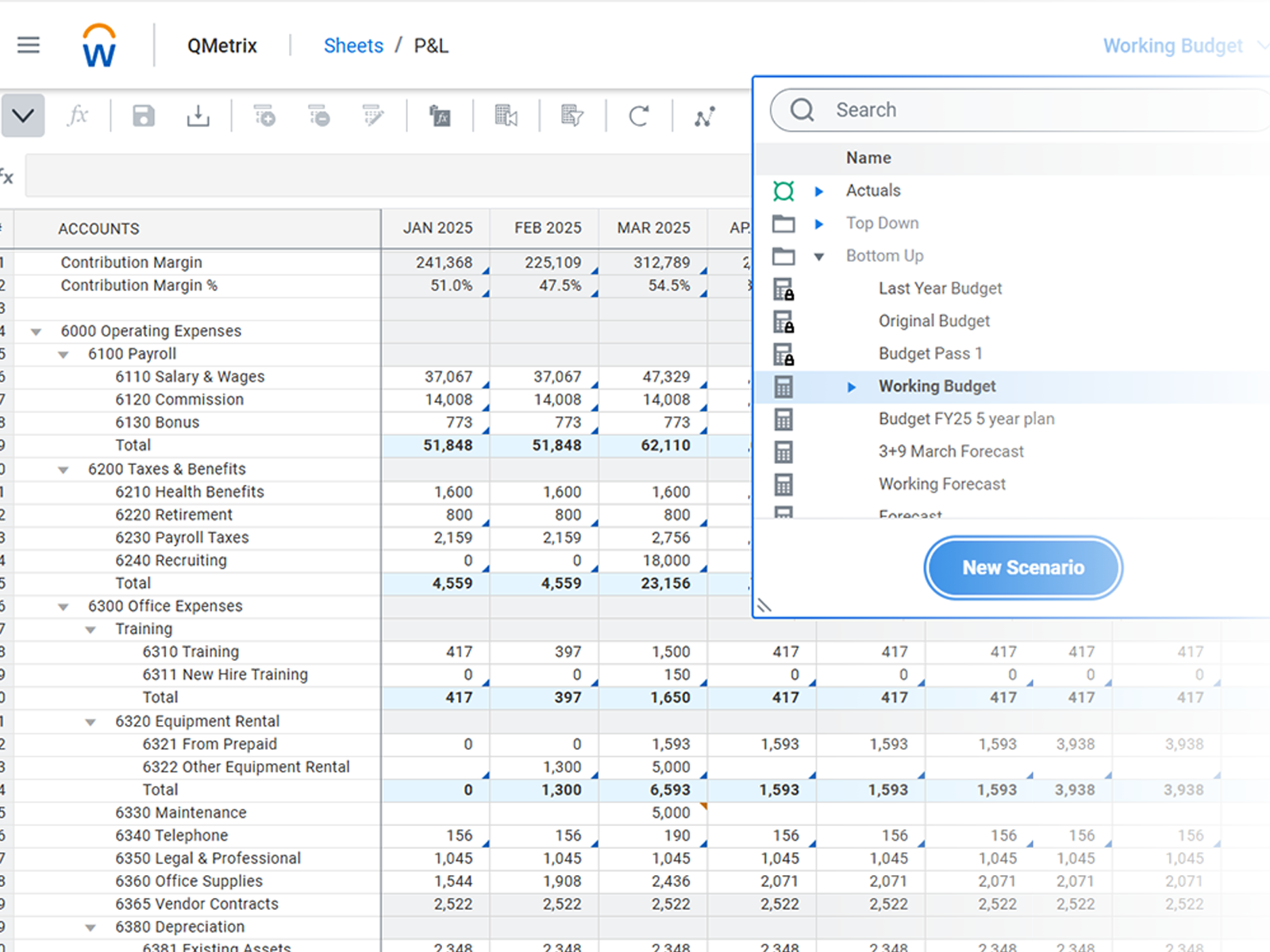
Task: Choose Budget FY25 5 year plan
Action: coord(966,419)
